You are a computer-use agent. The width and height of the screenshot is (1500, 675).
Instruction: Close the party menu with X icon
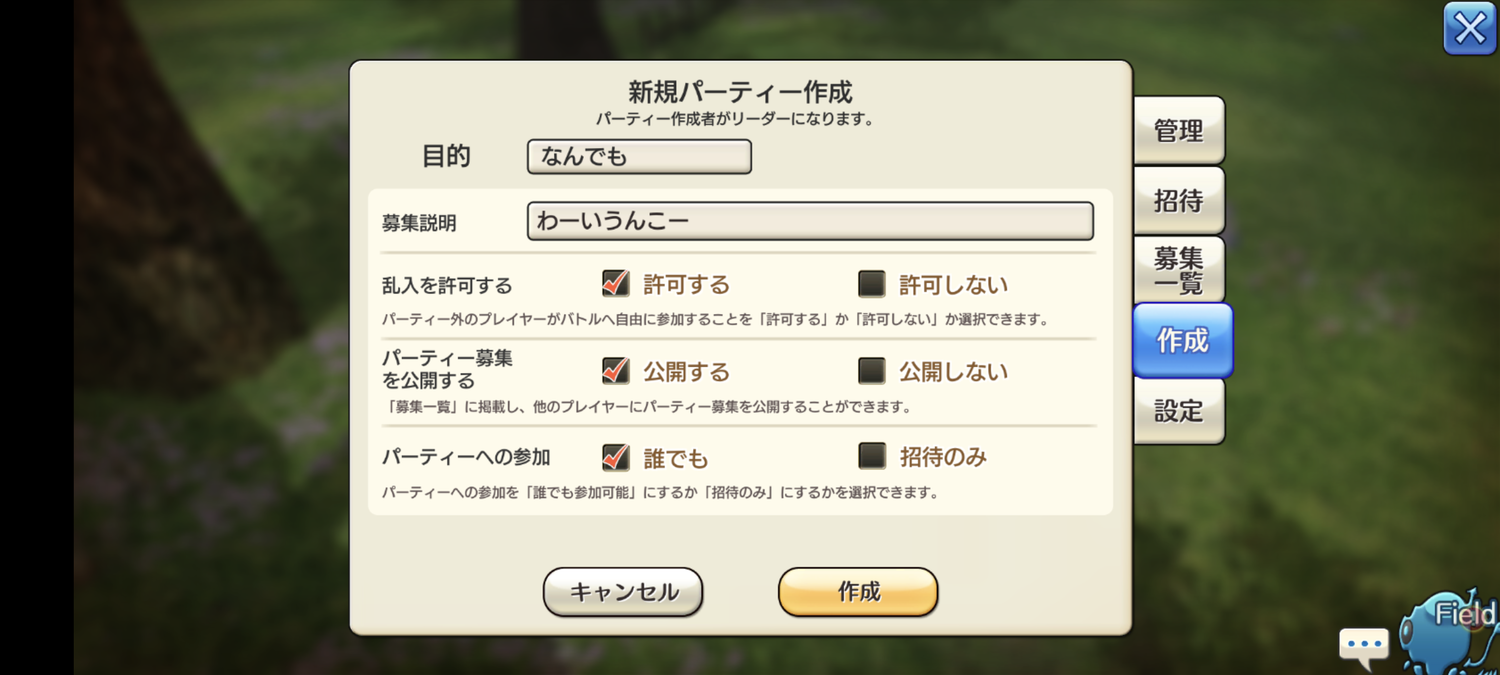tap(1469, 29)
